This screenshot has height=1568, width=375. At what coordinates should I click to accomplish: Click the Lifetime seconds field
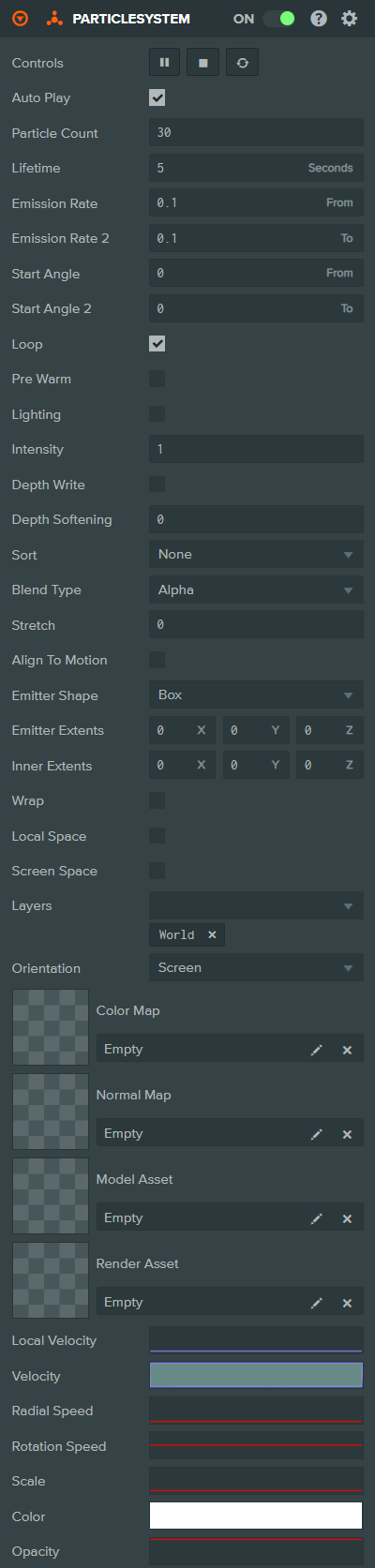[x=256, y=168]
